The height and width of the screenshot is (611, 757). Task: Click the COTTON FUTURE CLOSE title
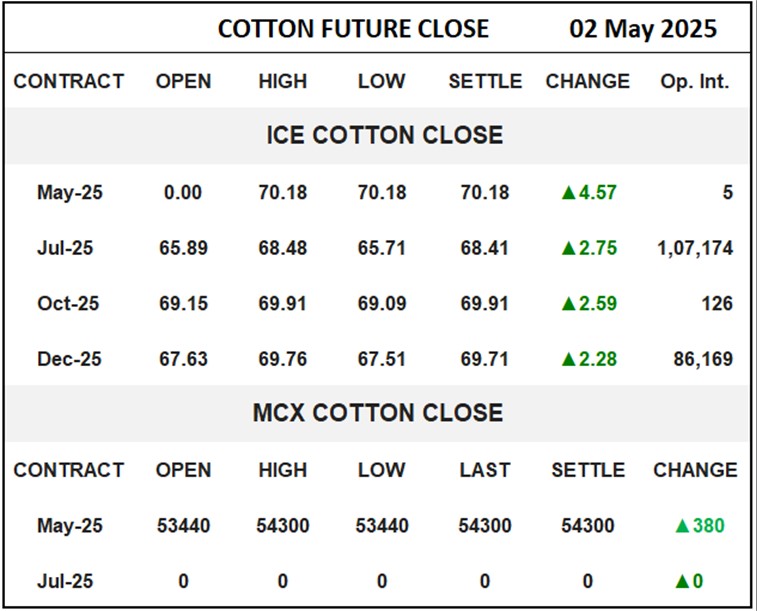pos(353,29)
